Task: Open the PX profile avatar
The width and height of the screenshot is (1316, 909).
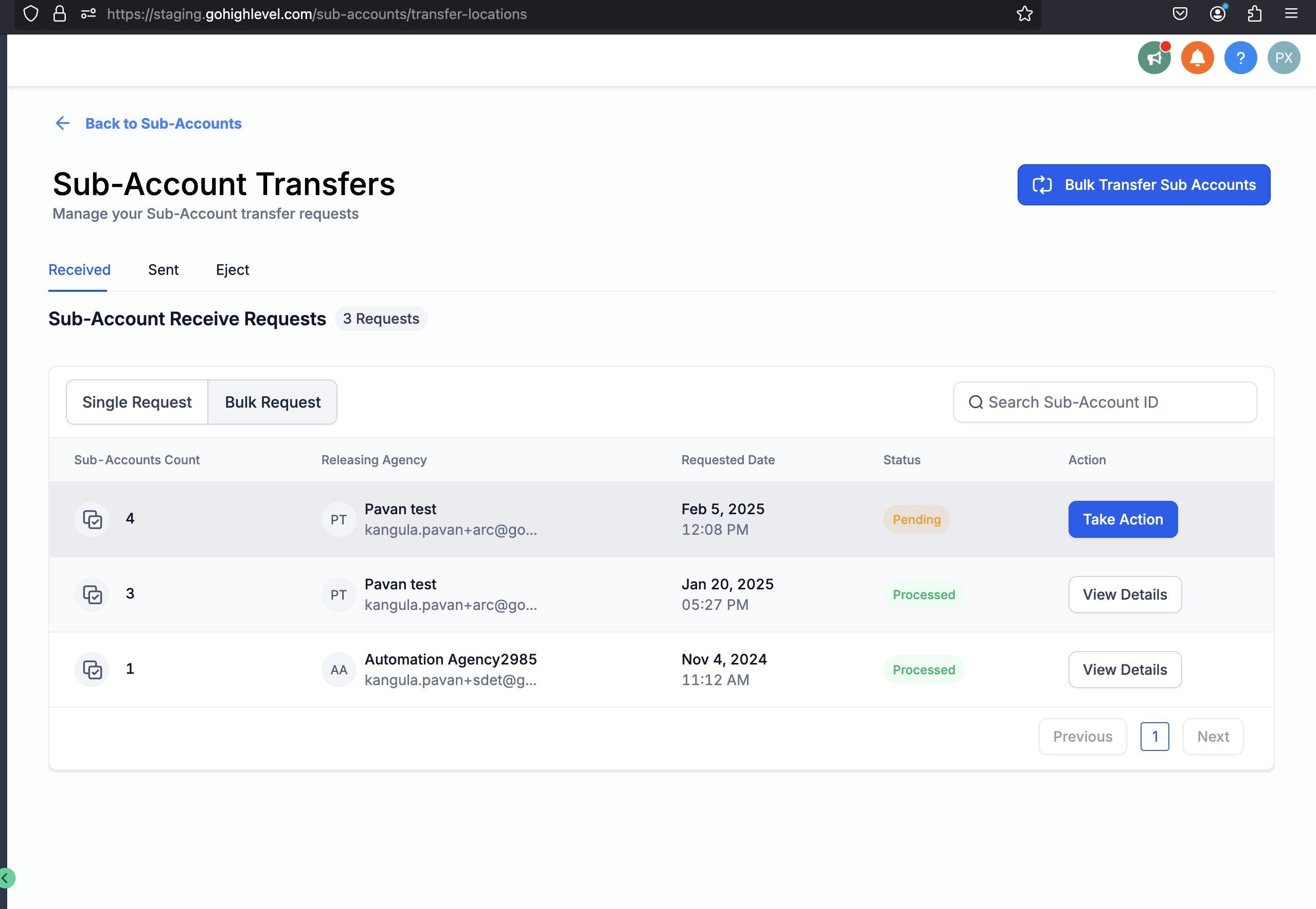Action: point(1283,58)
